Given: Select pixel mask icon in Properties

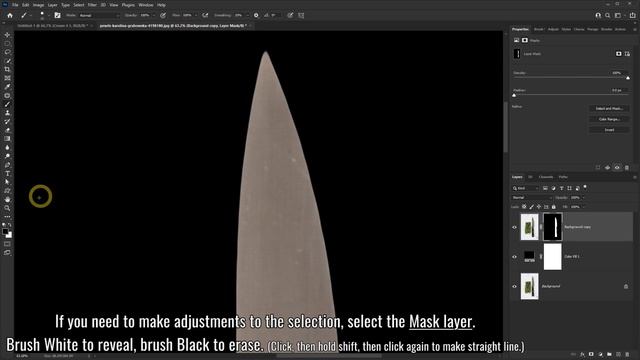Looking at the screenshot, I should pyautogui.click(x=619, y=53).
